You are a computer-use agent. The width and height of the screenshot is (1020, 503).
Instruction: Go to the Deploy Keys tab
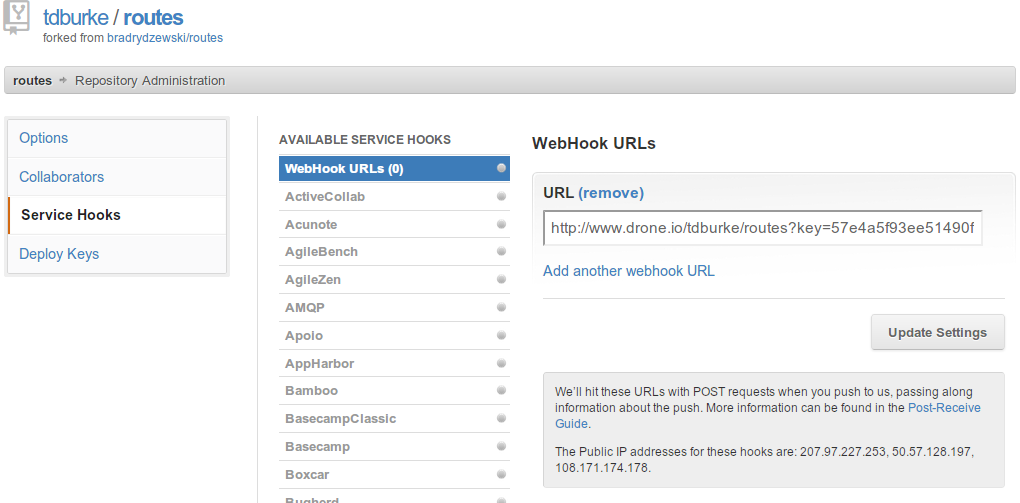pyautogui.click(x=59, y=254)
